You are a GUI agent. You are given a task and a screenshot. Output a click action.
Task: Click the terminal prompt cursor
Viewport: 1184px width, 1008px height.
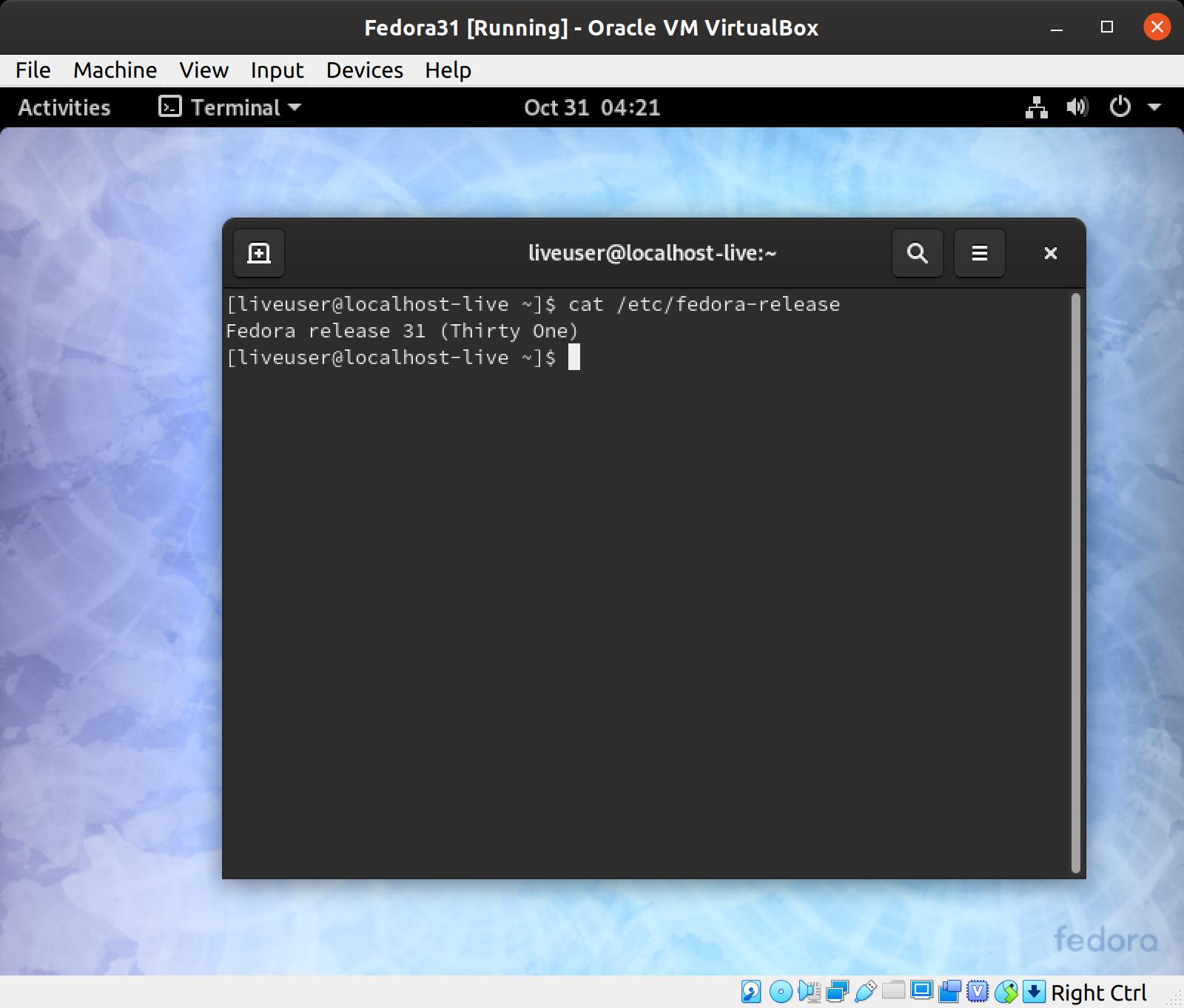[x=574, y=357]
